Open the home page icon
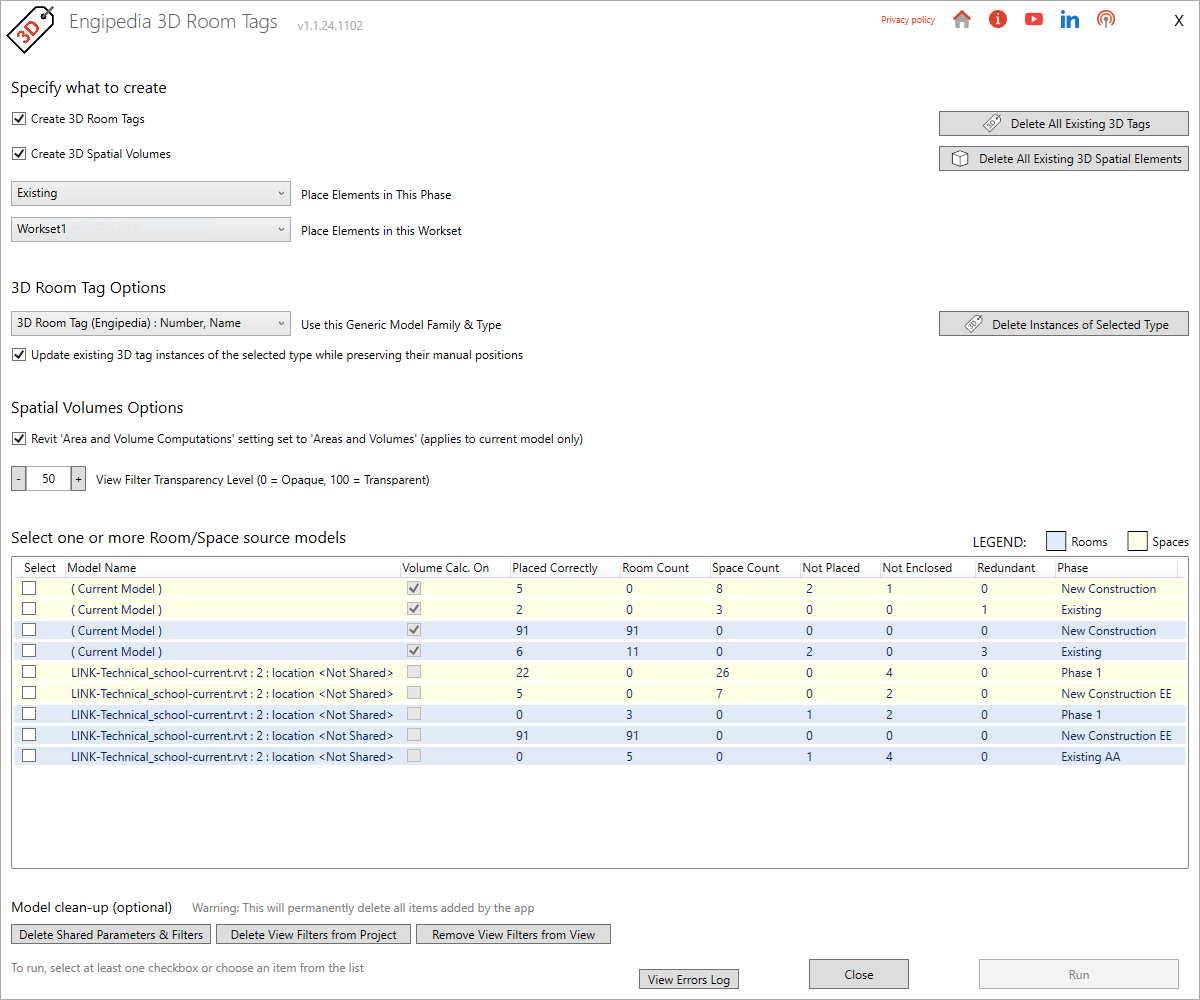The height and width of the screenshot is (1000, 1200). pyautogui.click(x=962, y=19)
